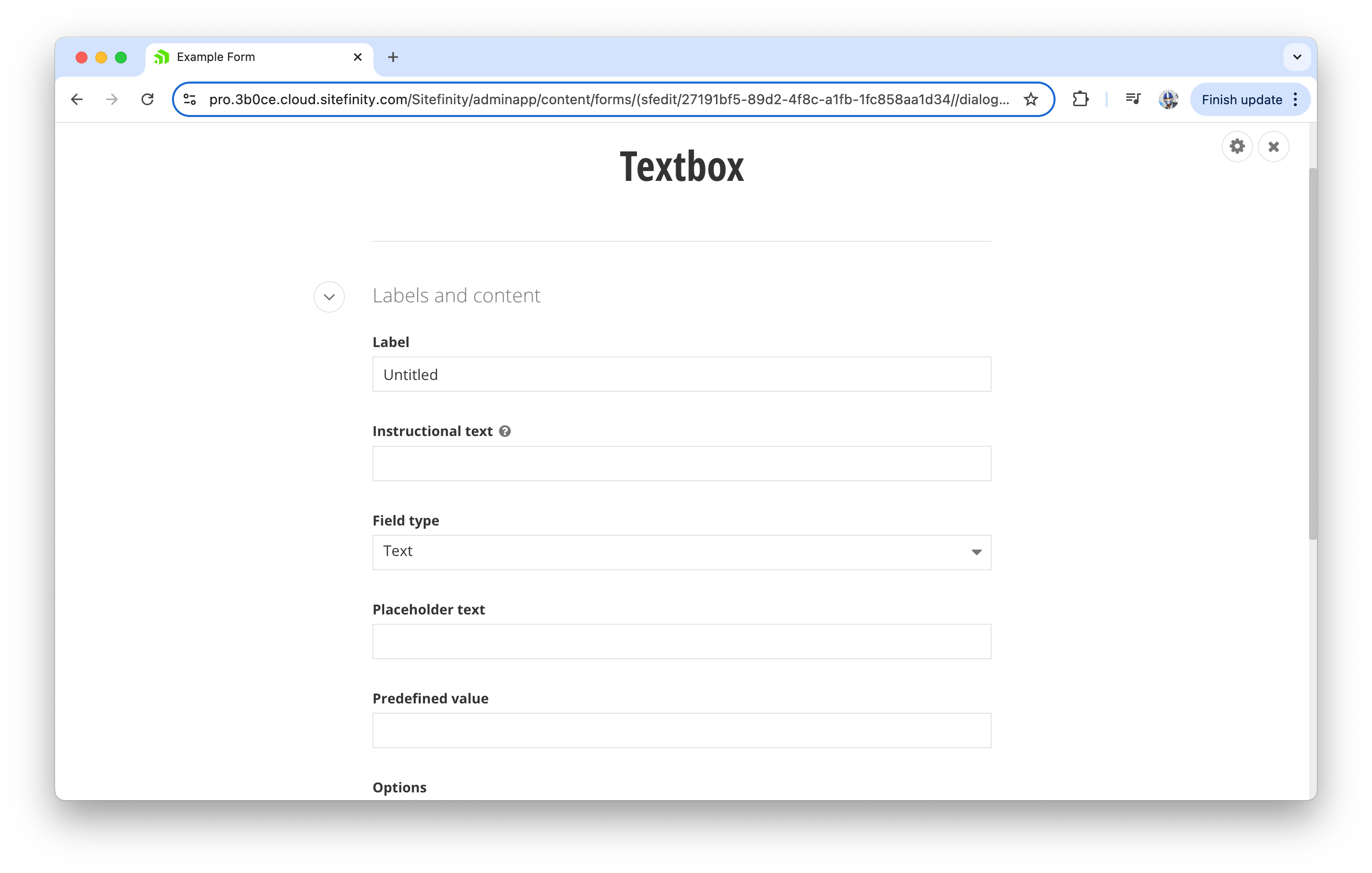Open the browser extensions puzzle icon

(1080, 100)
